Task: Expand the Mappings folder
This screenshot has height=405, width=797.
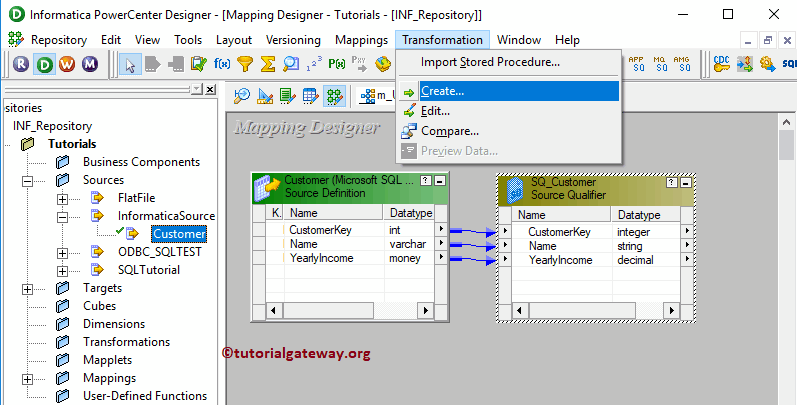Action: pyautogui.click(x=27, y=379)
